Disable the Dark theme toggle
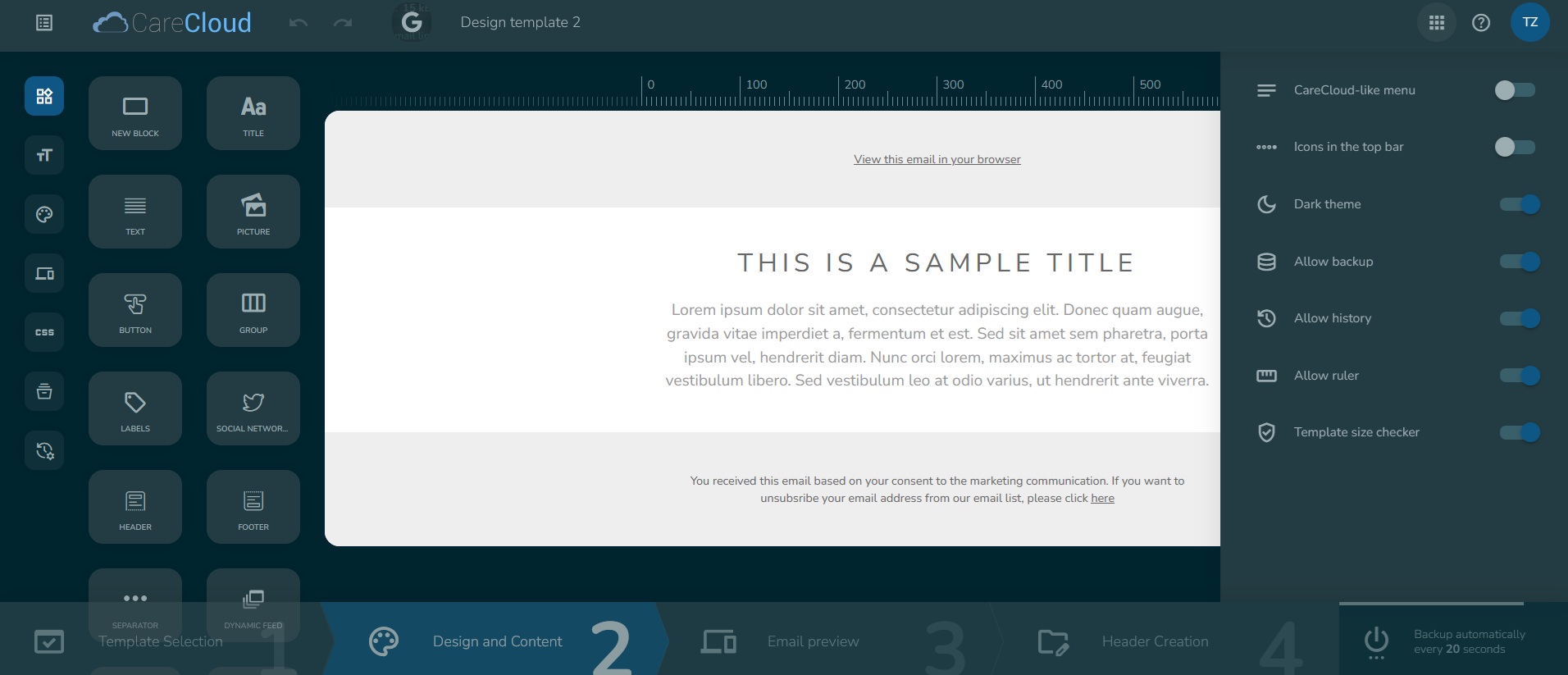 click(x=1519, y=204)
